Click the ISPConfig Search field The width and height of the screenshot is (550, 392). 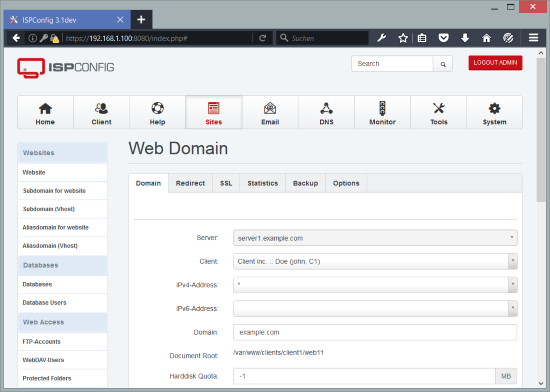point(393,64)
